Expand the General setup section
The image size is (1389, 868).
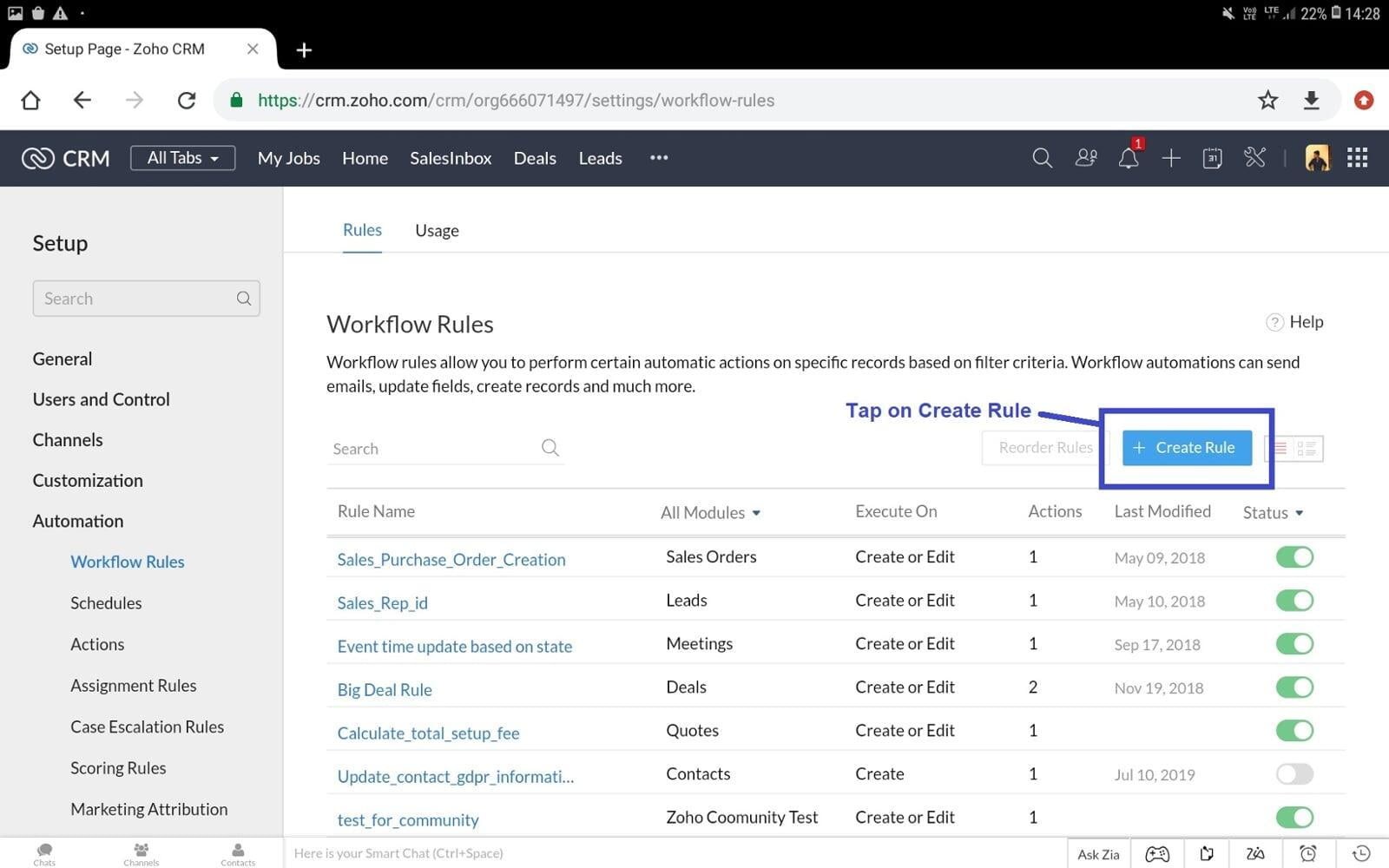click(63, 358)
